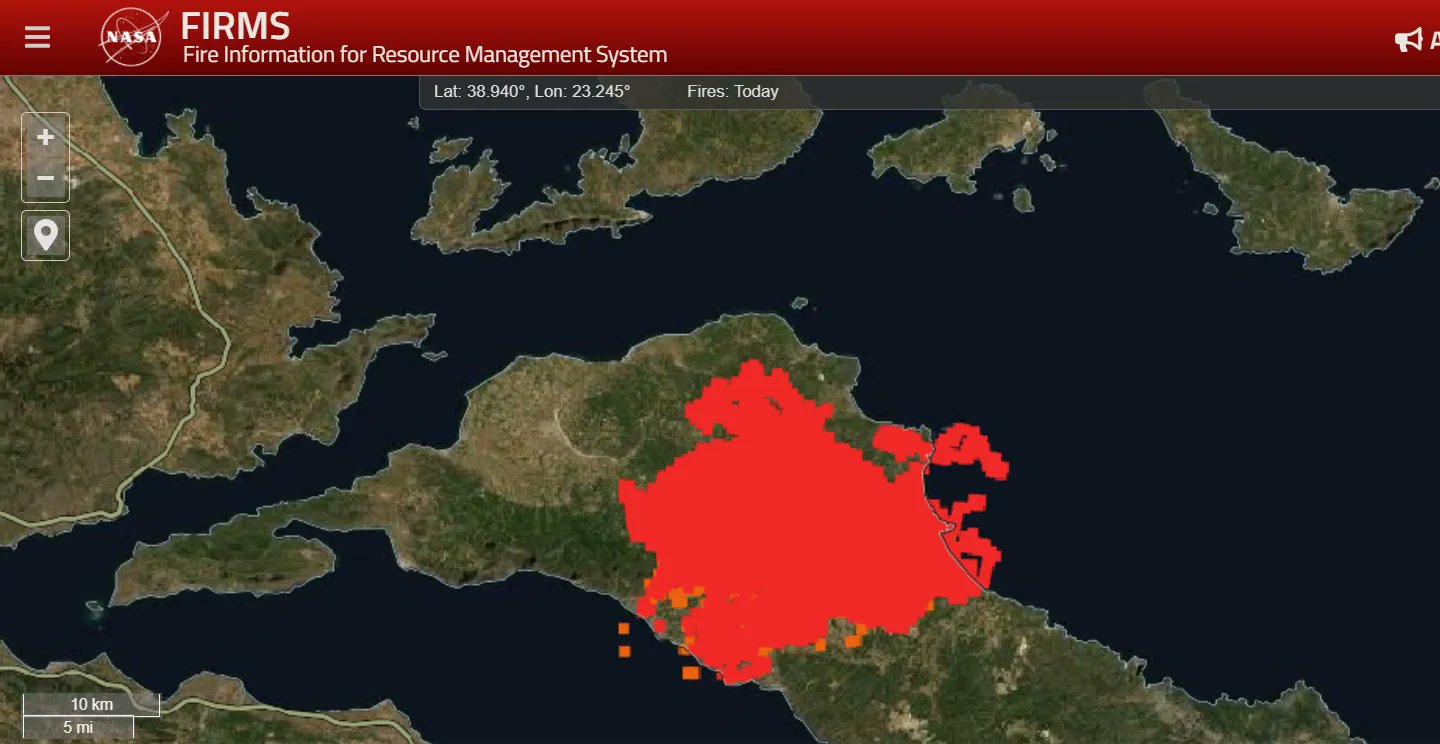Image resolution: width=1440 pixels, height=744 pixels.
Task: Select the Fires: Today time indicator
Action: coord(732,92)
